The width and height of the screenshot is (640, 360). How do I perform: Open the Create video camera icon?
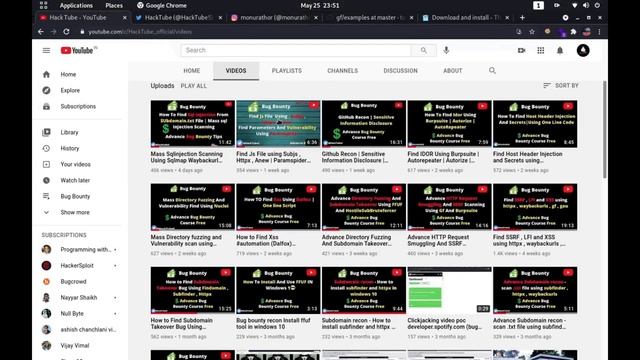[x=521, y=50]
